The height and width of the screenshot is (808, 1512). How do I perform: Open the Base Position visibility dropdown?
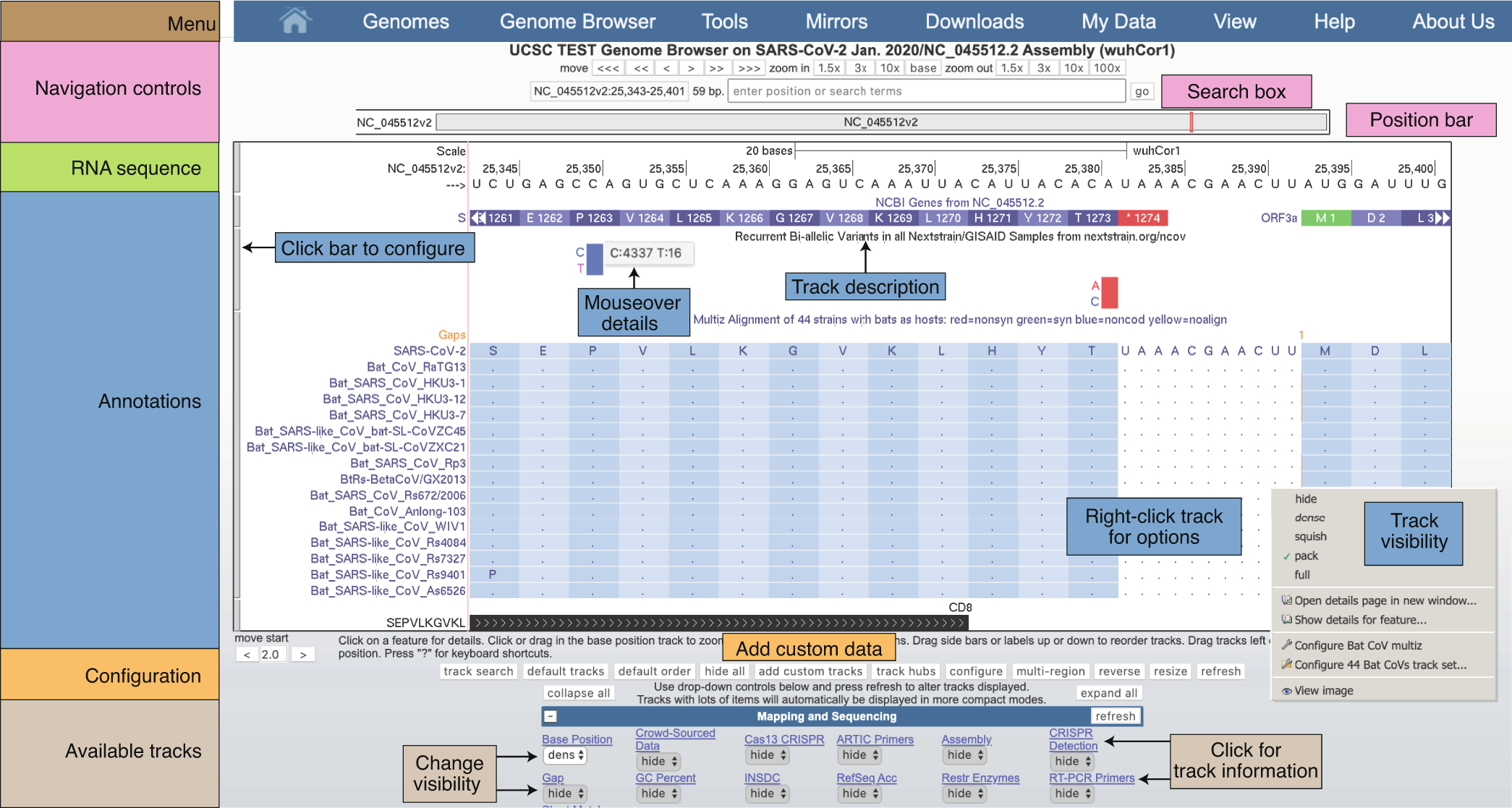tap(564, 754)
